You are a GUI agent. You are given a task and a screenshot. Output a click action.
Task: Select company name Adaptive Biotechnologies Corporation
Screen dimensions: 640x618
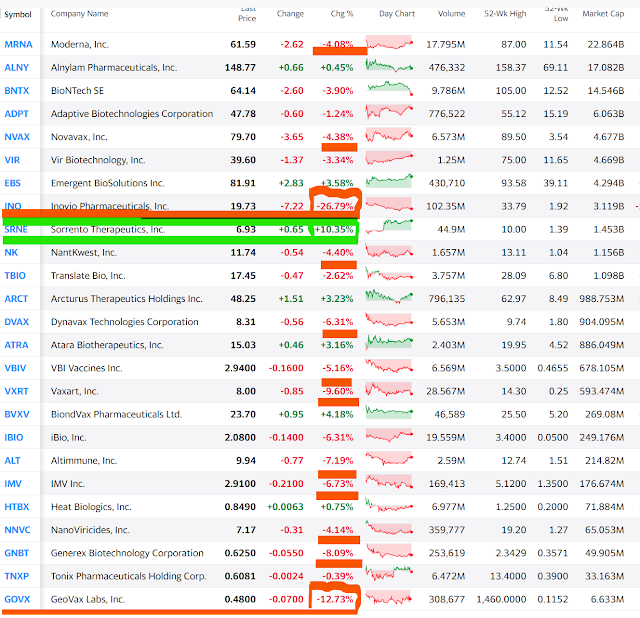click(132, 113)
